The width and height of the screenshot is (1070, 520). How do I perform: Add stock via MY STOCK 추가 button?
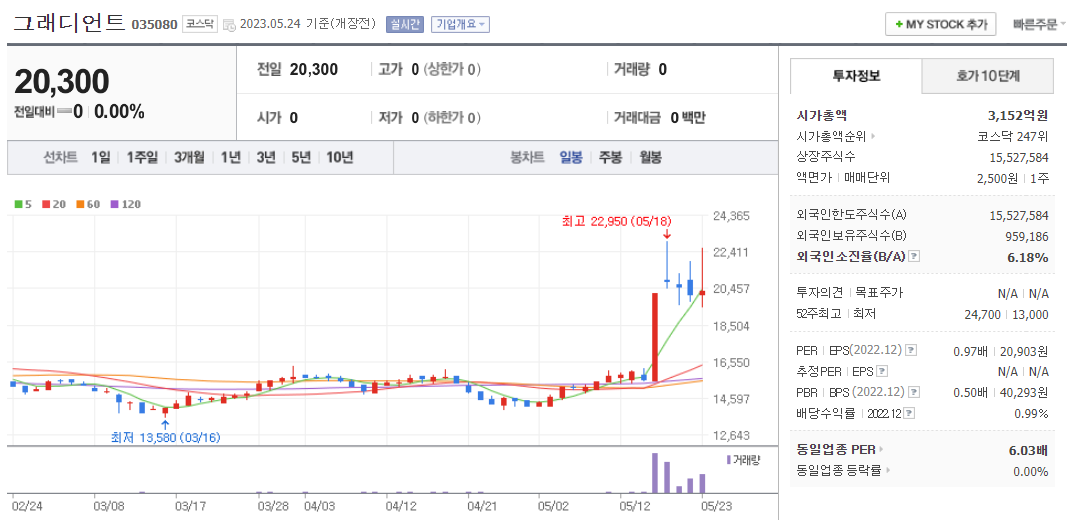pyautogui.click(x=940, y=24)
